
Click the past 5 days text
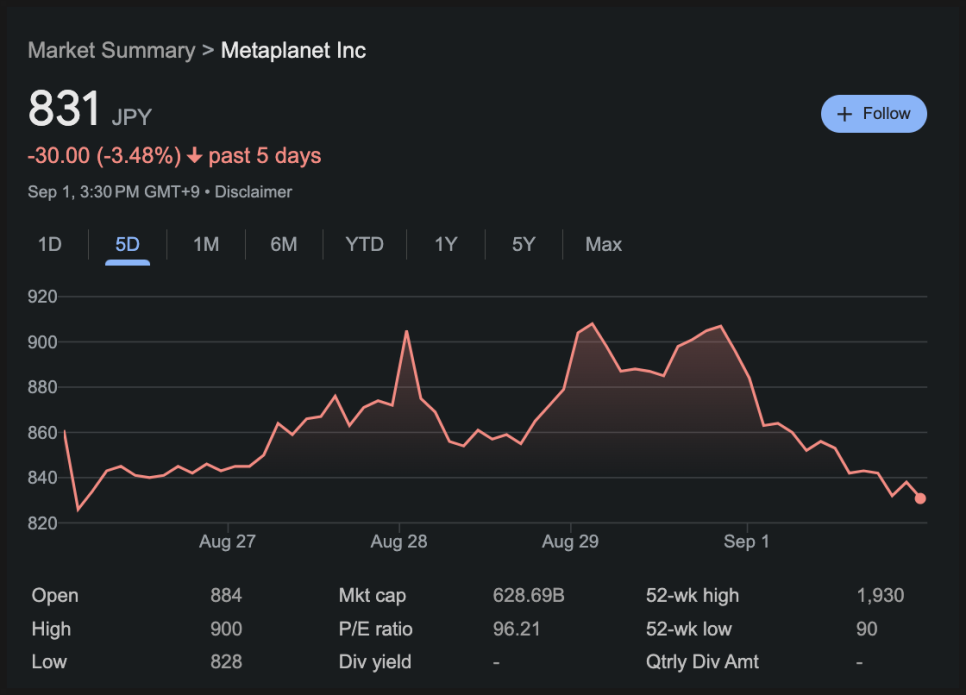265,156
